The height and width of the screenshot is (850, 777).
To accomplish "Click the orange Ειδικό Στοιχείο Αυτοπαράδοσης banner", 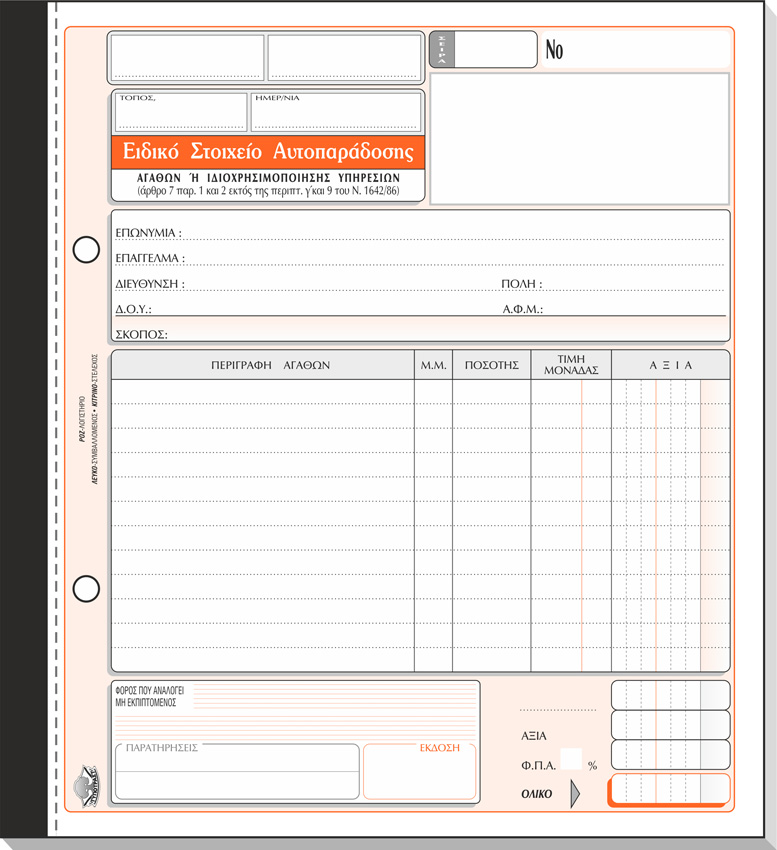I will point(267,152).
